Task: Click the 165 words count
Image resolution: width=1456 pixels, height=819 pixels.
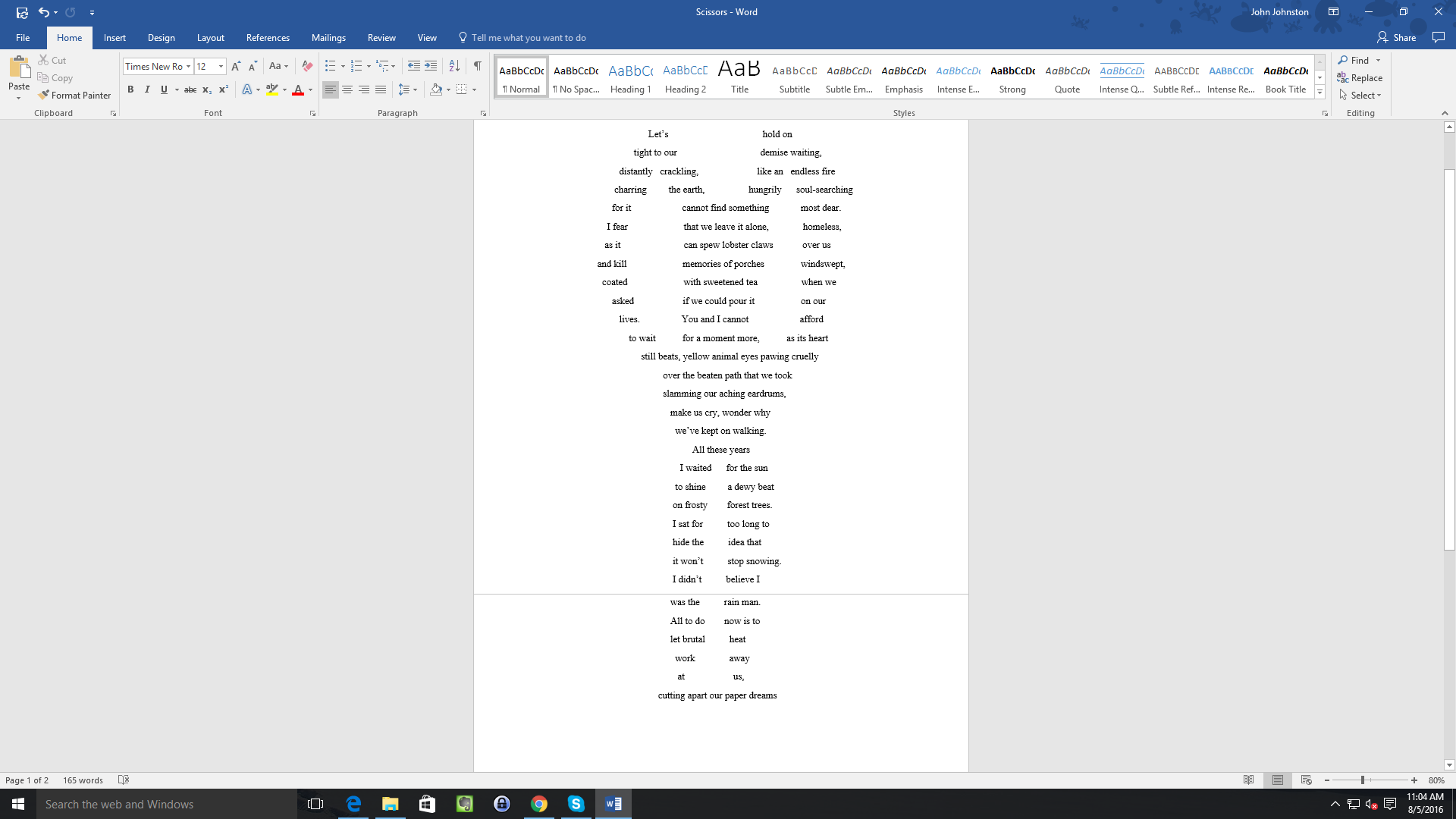Action: pos(83,780)
